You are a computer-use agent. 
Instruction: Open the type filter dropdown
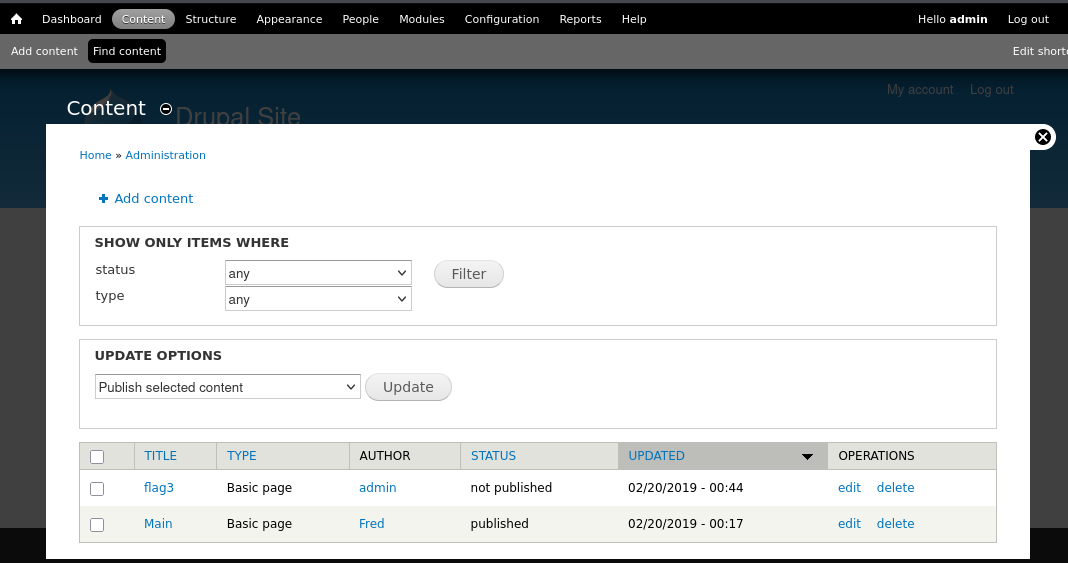(x=318, y=299)
